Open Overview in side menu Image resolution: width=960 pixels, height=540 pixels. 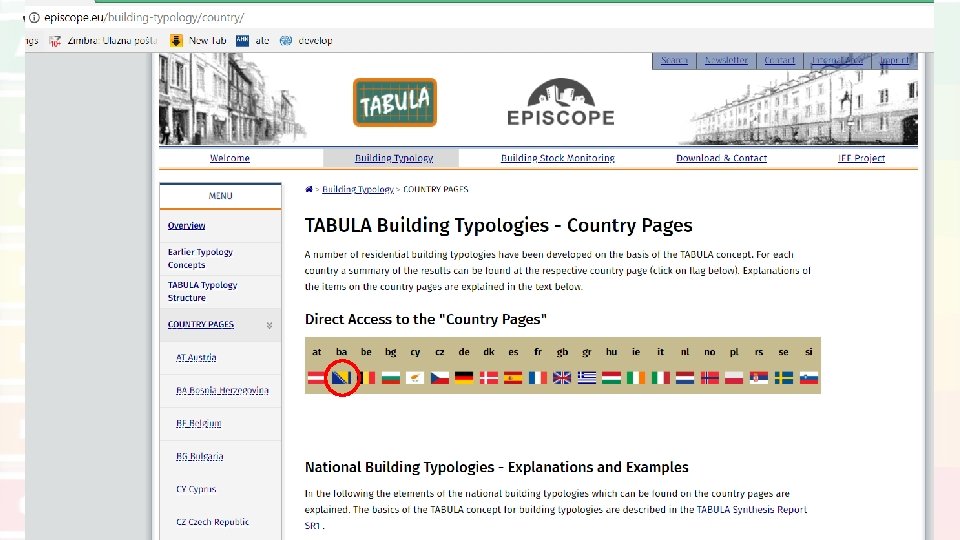pos(186,225)
